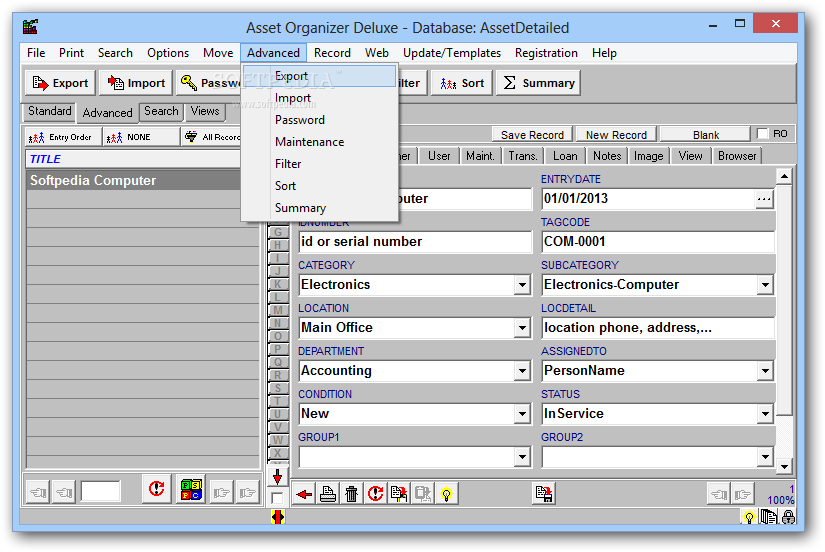Click the red left arrow icon beside the printer

click(304, 494)
